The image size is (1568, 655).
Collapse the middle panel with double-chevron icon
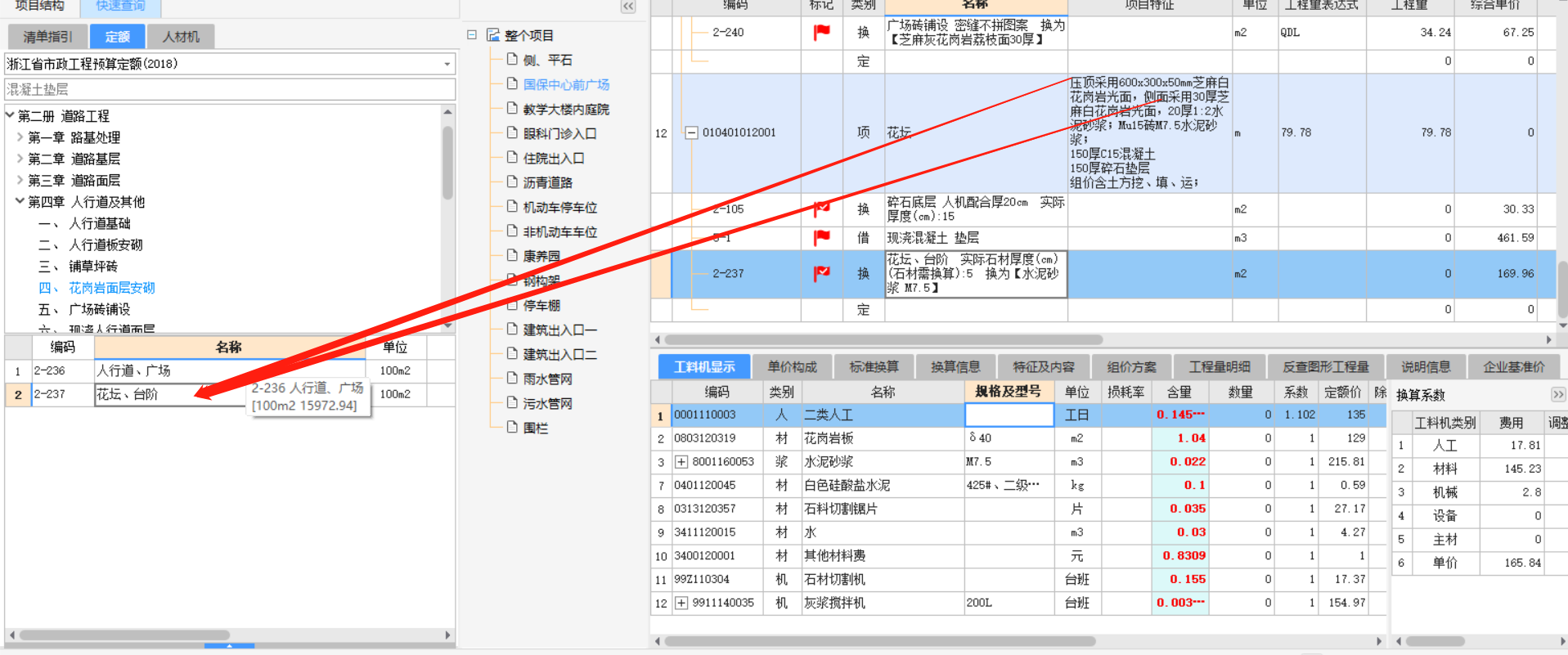628,7
